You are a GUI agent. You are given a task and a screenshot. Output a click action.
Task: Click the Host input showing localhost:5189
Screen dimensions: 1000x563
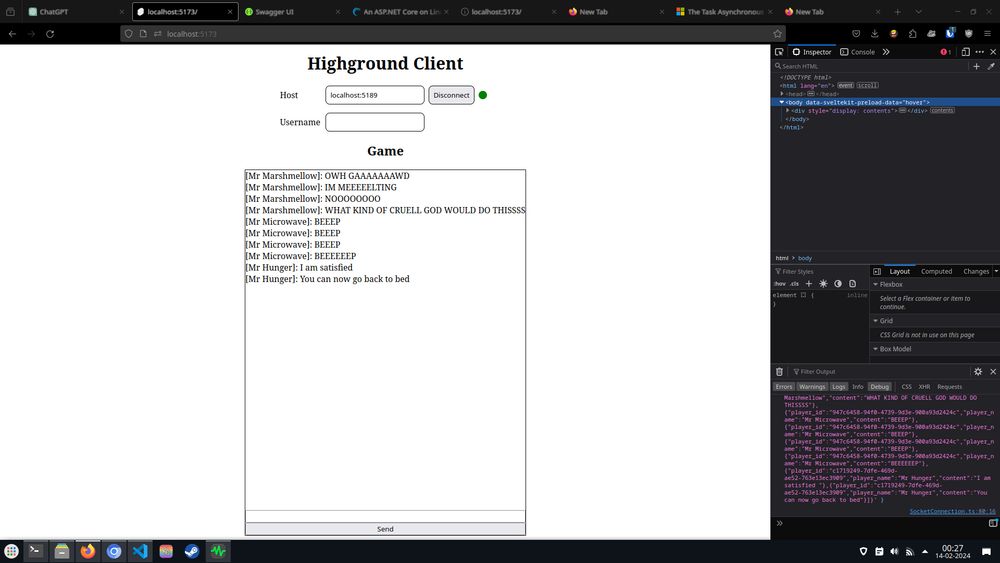374,95
